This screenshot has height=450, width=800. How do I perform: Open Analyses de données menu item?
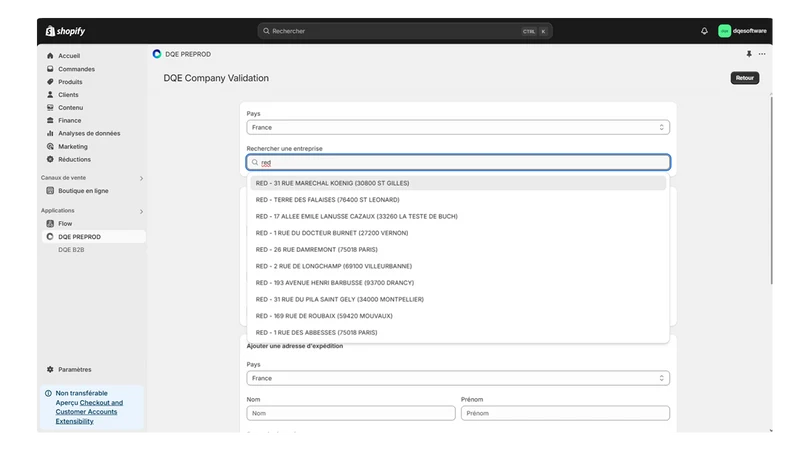(x=89, y=133)
